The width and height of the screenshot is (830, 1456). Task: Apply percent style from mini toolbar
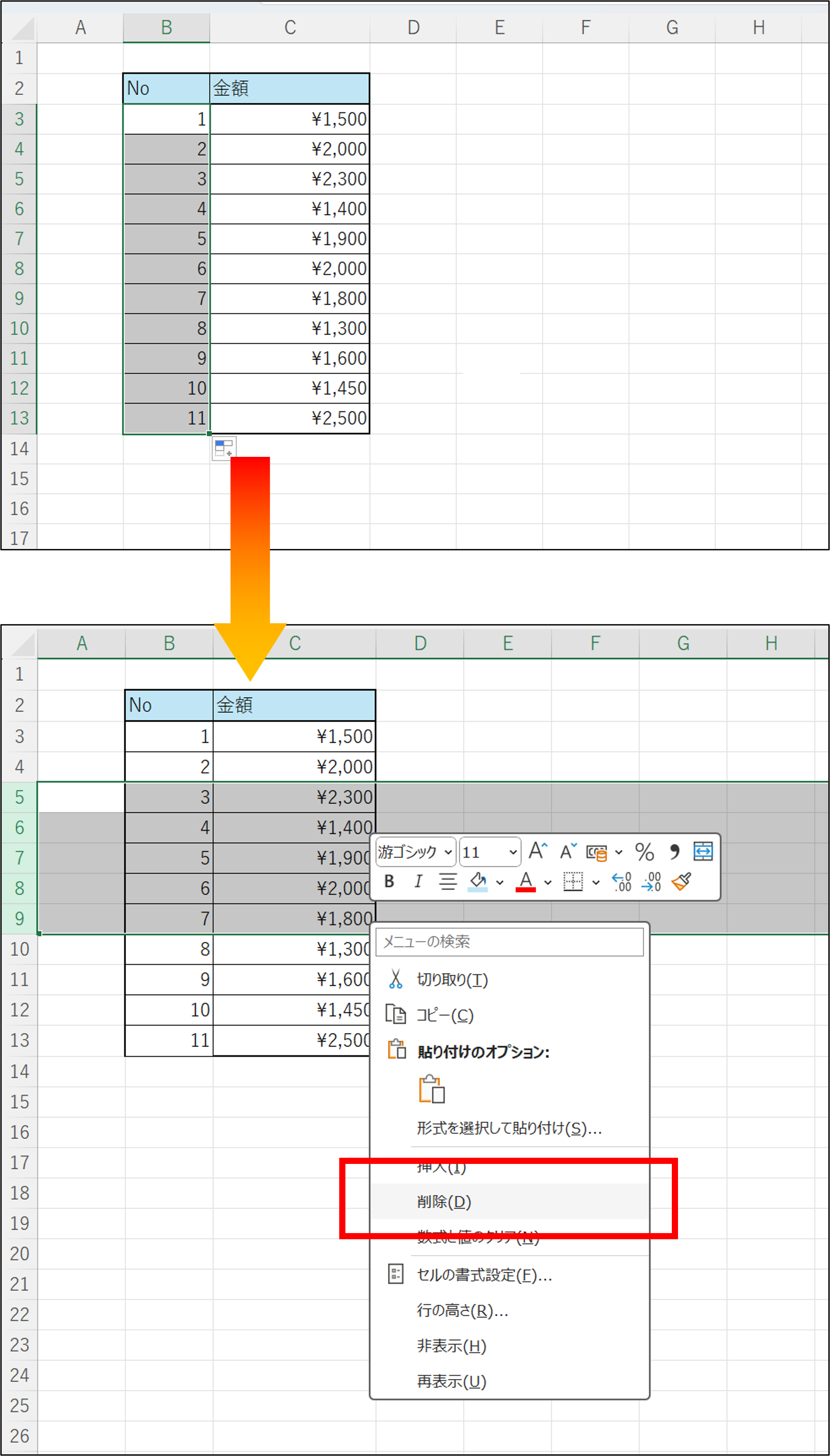[x=644, y=852]
